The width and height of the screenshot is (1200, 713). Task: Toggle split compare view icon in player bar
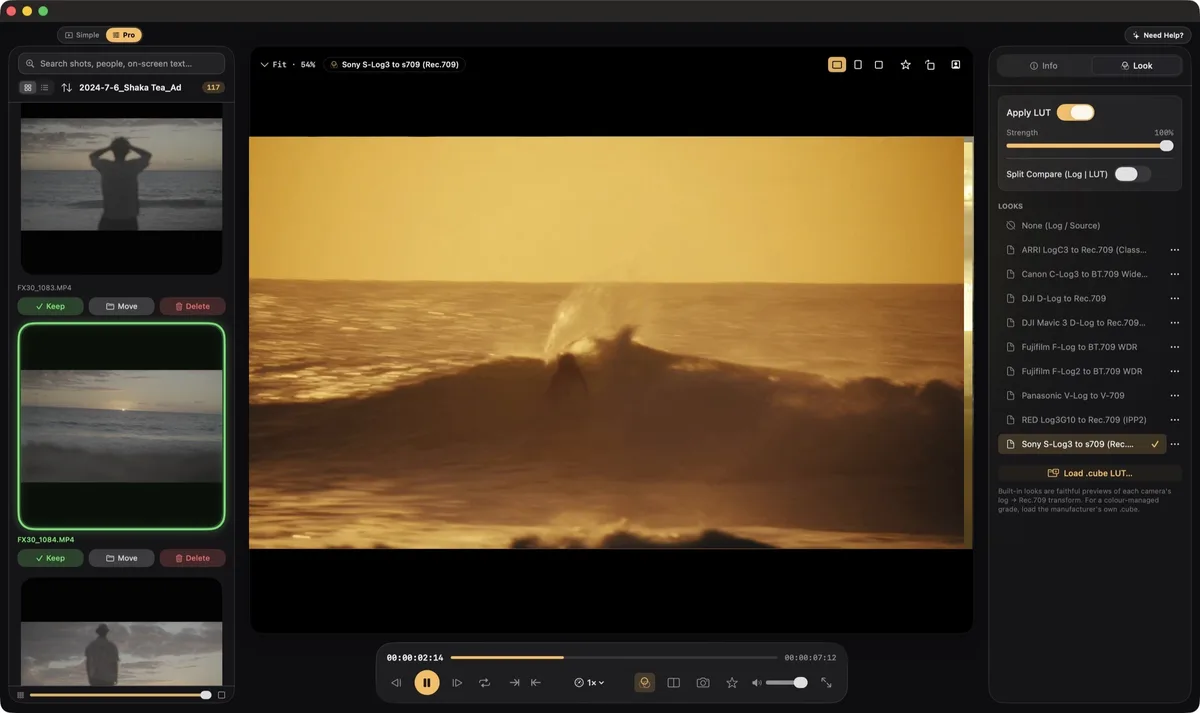click(674, 683)
